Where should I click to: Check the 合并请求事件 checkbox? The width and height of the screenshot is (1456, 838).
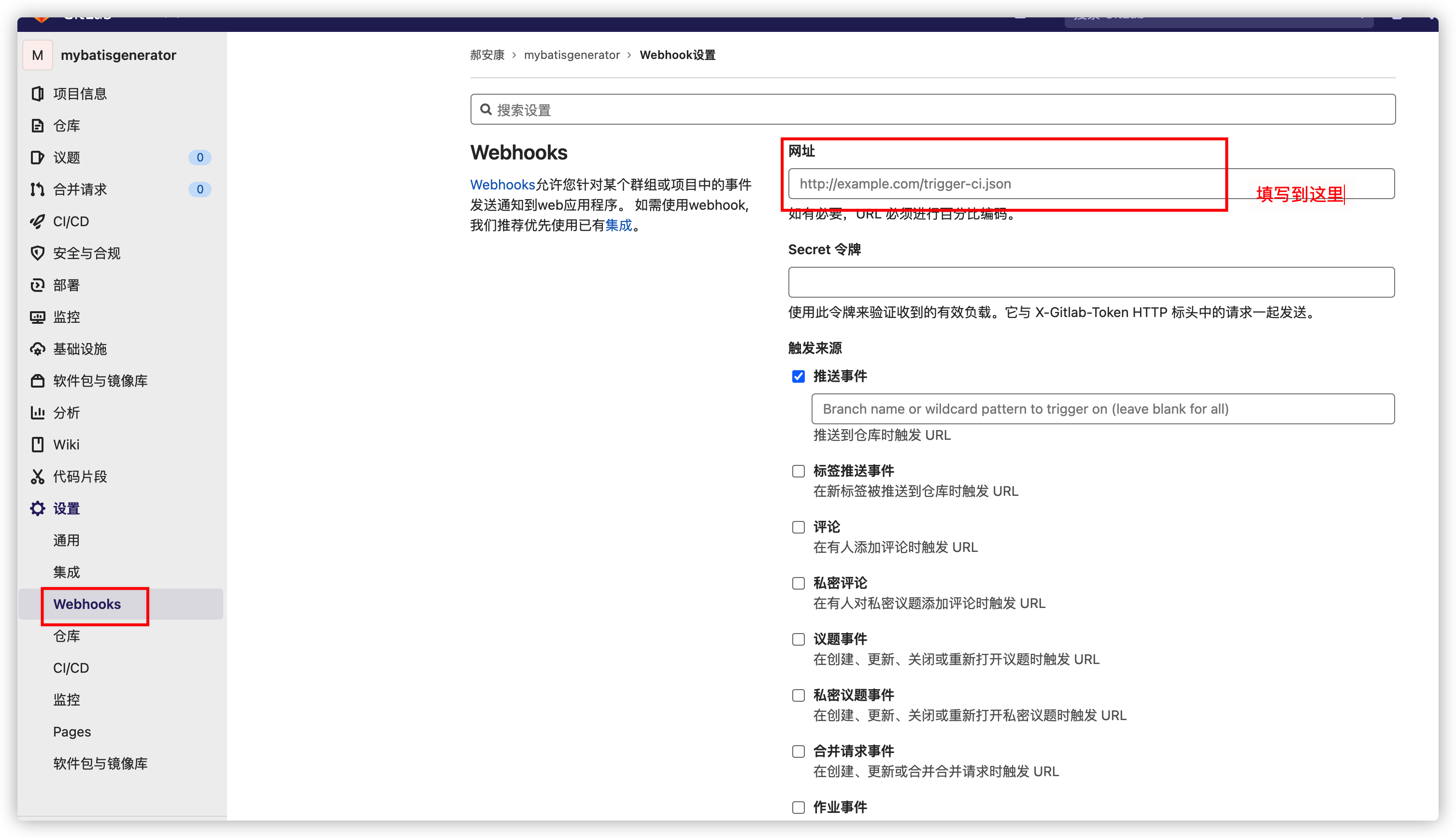click(x=798, y=751)
